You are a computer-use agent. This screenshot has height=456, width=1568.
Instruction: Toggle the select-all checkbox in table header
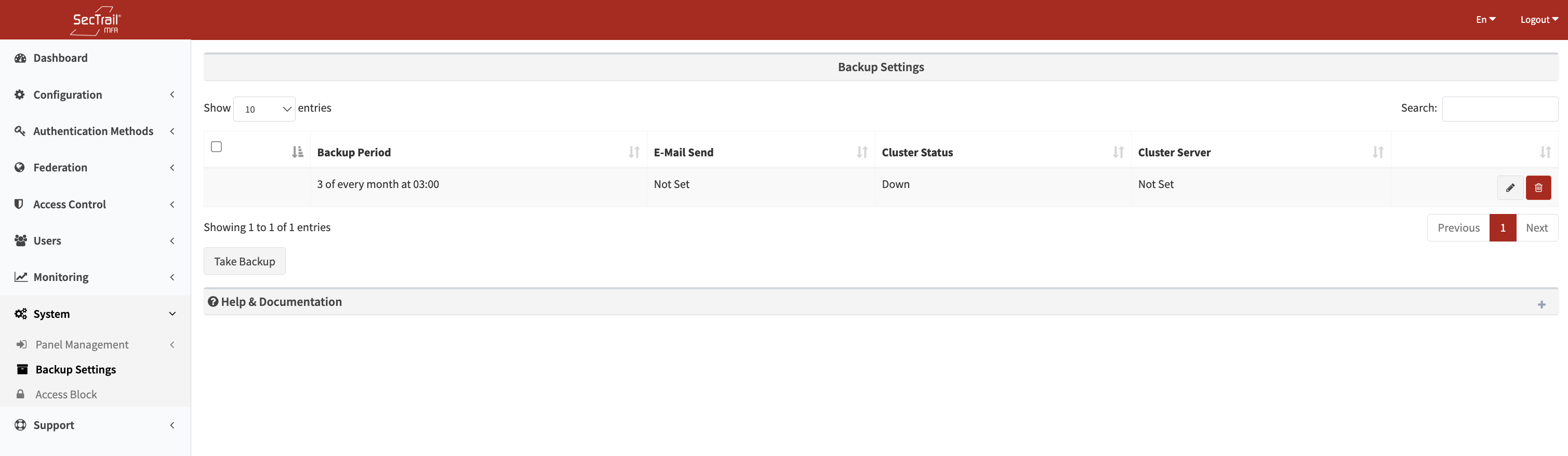point(216,147)
